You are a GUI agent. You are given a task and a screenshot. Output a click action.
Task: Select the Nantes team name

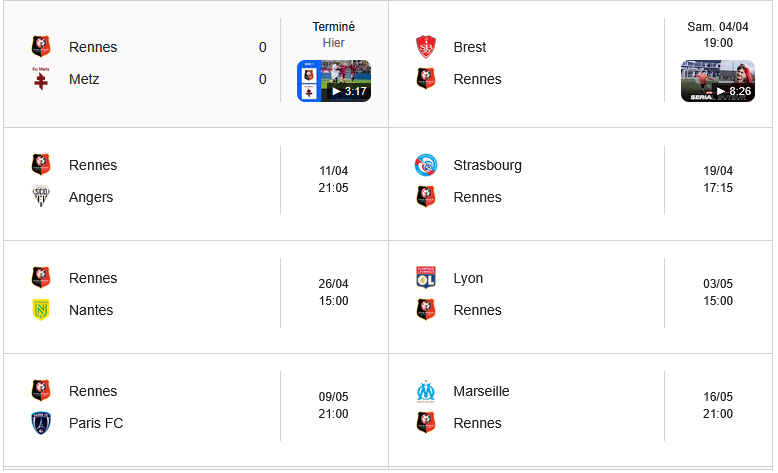pos(91,310)
